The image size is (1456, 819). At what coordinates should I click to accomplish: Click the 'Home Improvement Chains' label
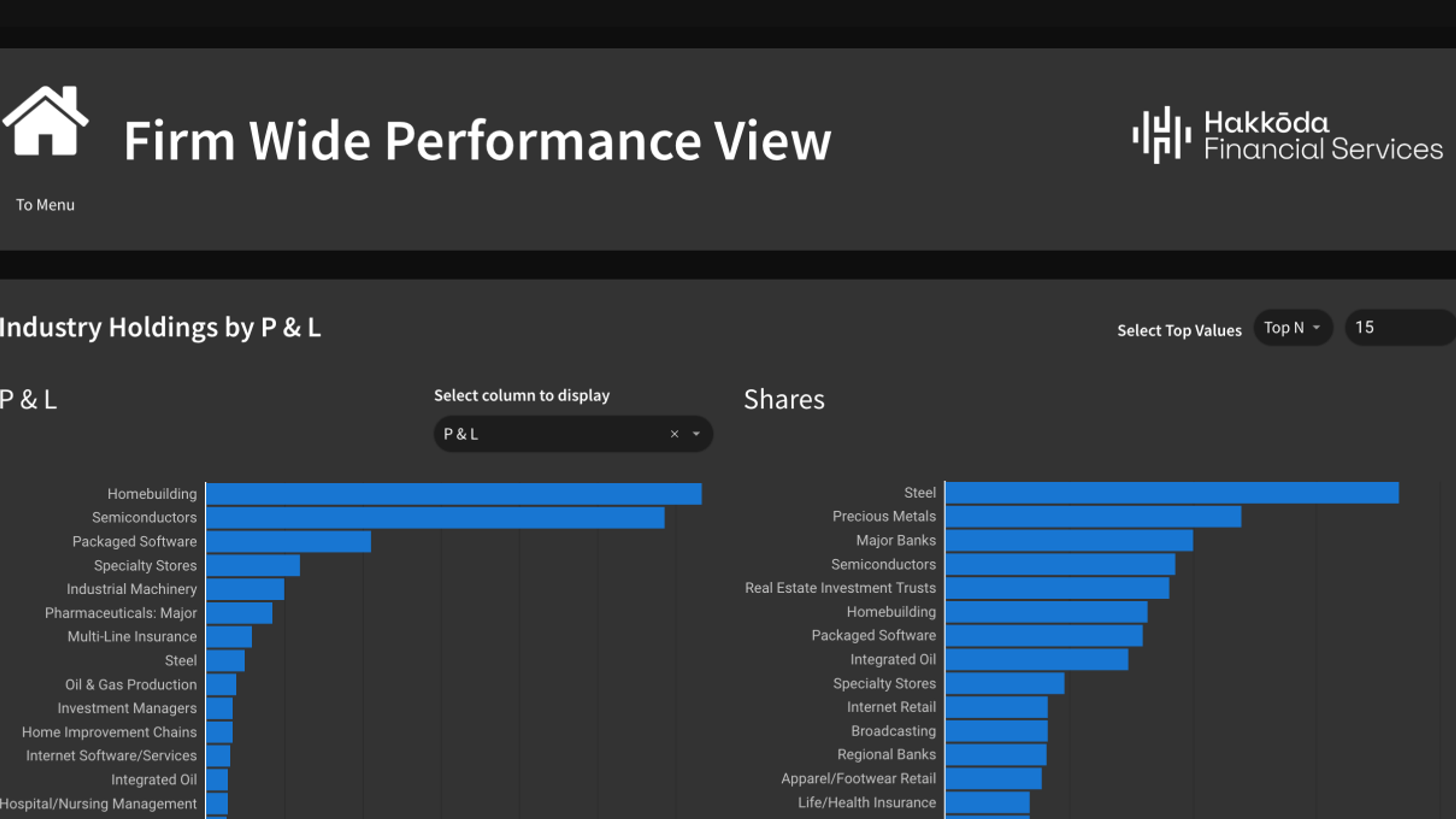110,732
